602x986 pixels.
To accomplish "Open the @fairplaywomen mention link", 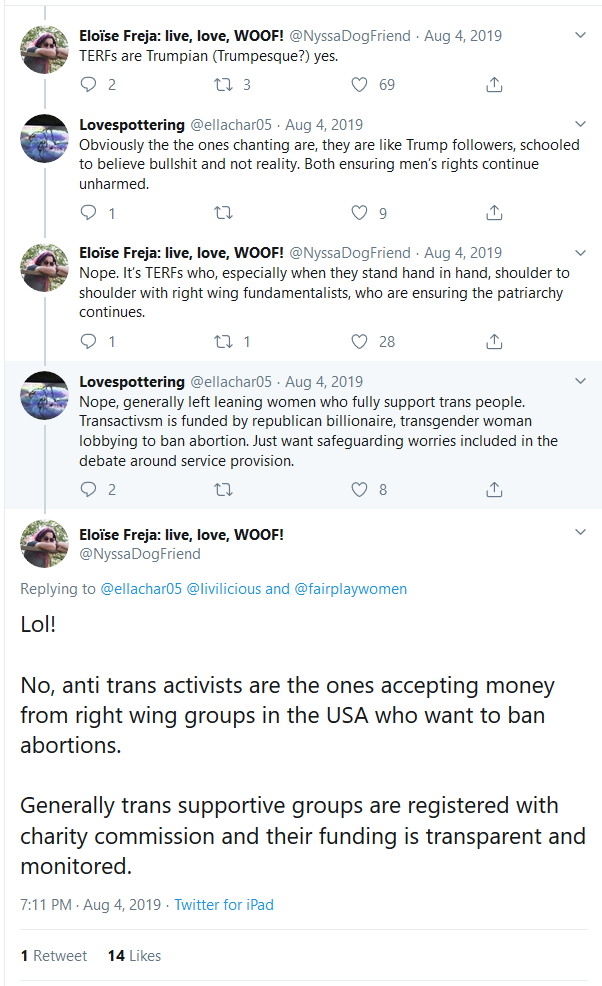I will pos(350,589).
